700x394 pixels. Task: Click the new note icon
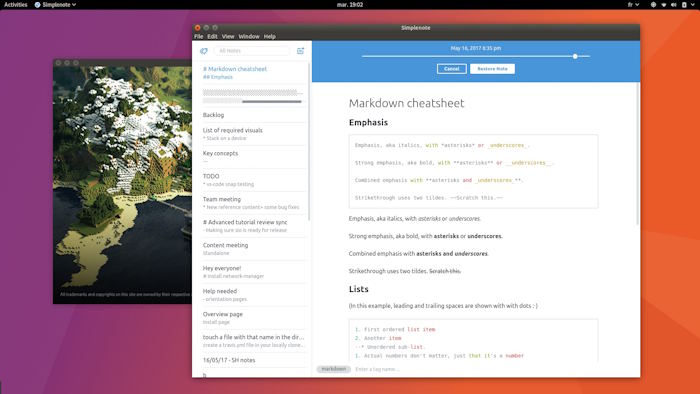(300, 51)
